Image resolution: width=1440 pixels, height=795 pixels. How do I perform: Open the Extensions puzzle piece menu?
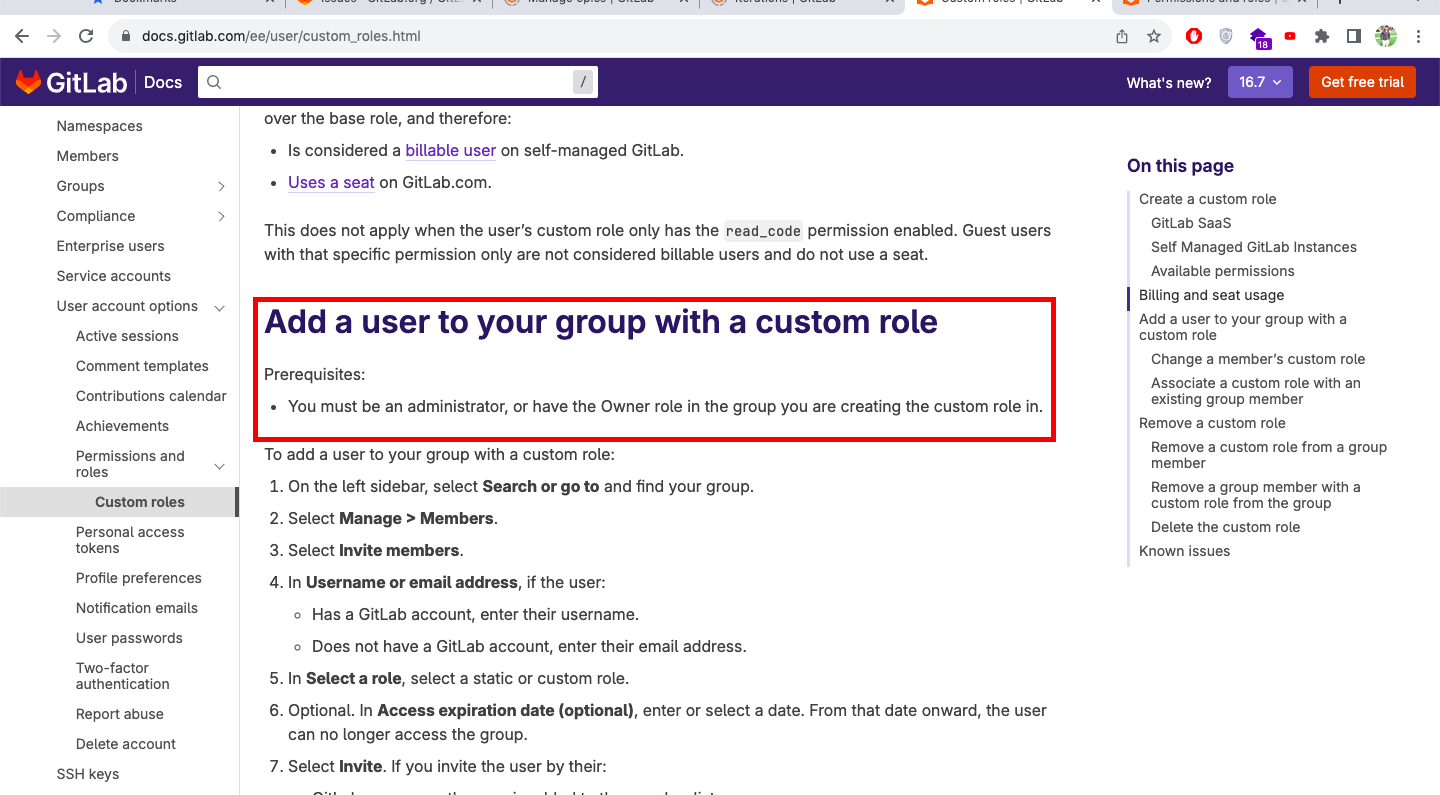point(1322,36)
